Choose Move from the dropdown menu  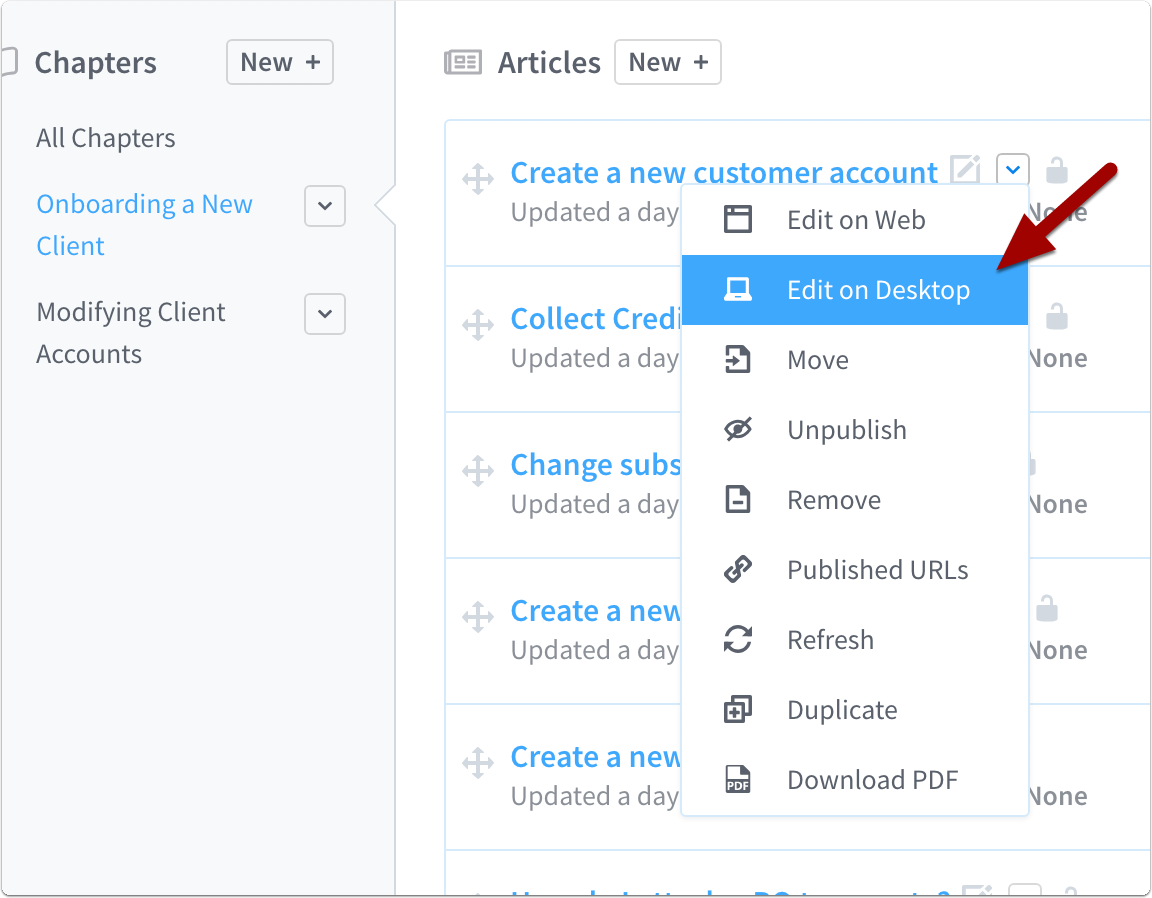click(x=854, y=360)
